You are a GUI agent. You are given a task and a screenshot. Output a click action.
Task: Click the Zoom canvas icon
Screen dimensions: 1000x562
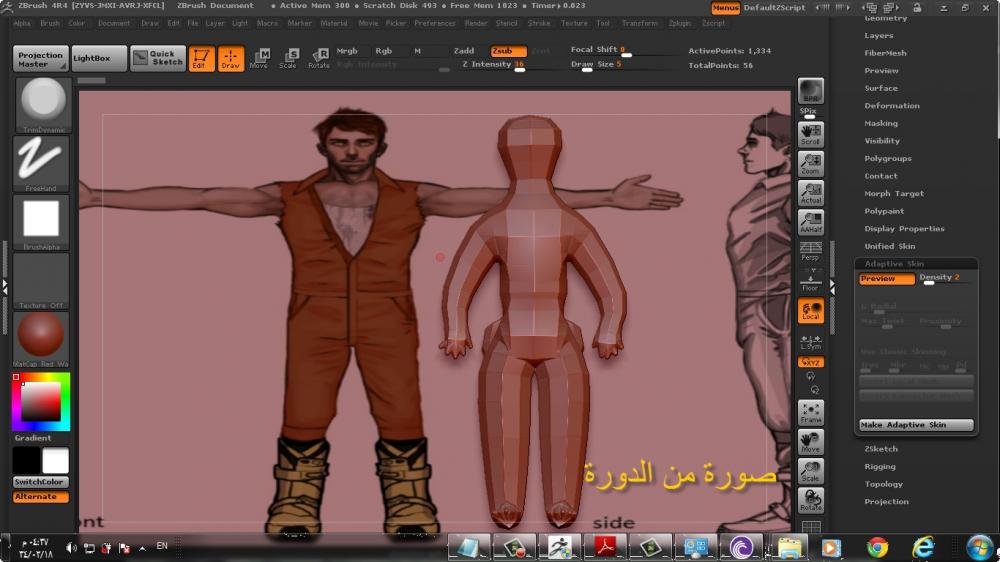click(x=811, y=163)
